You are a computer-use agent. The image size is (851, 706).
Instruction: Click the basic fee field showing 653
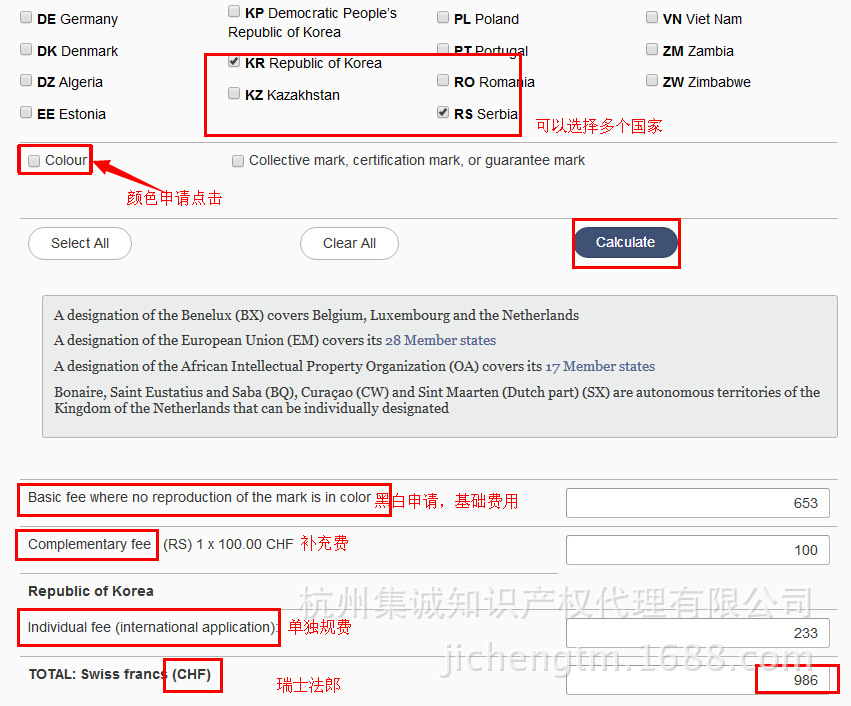coord(697,503)
